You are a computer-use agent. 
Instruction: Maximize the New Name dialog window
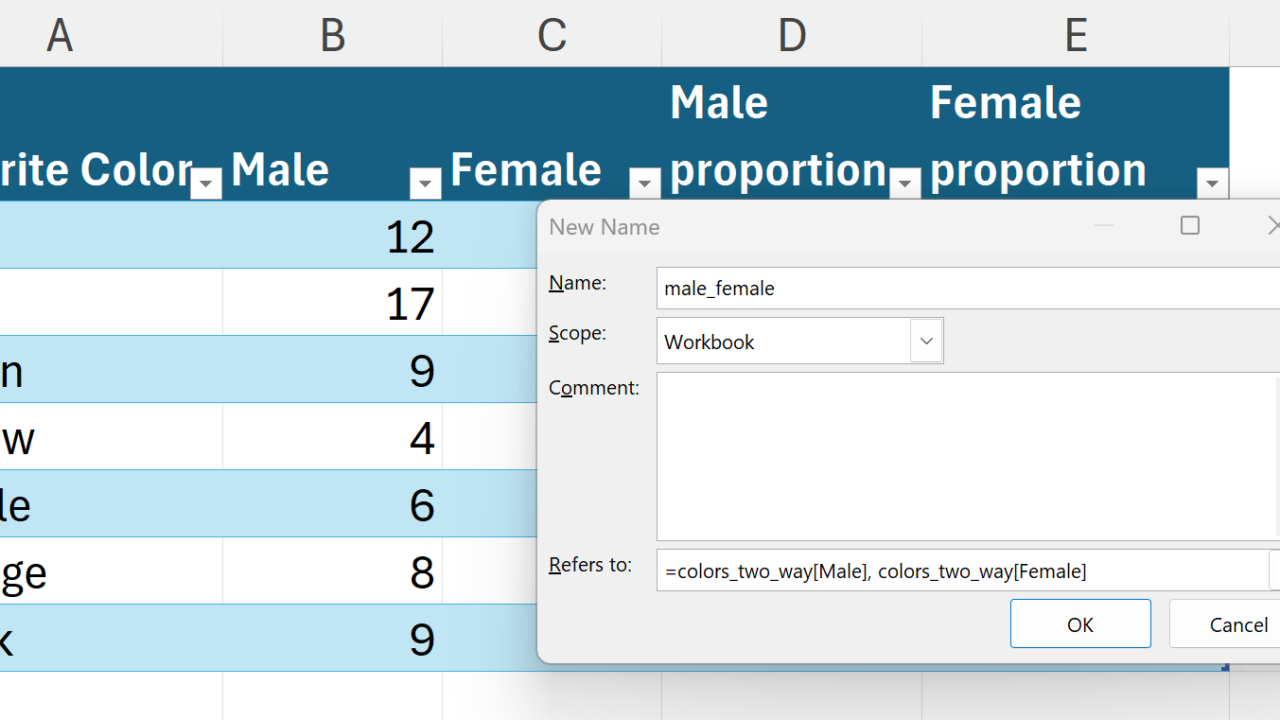(1190, 226)
